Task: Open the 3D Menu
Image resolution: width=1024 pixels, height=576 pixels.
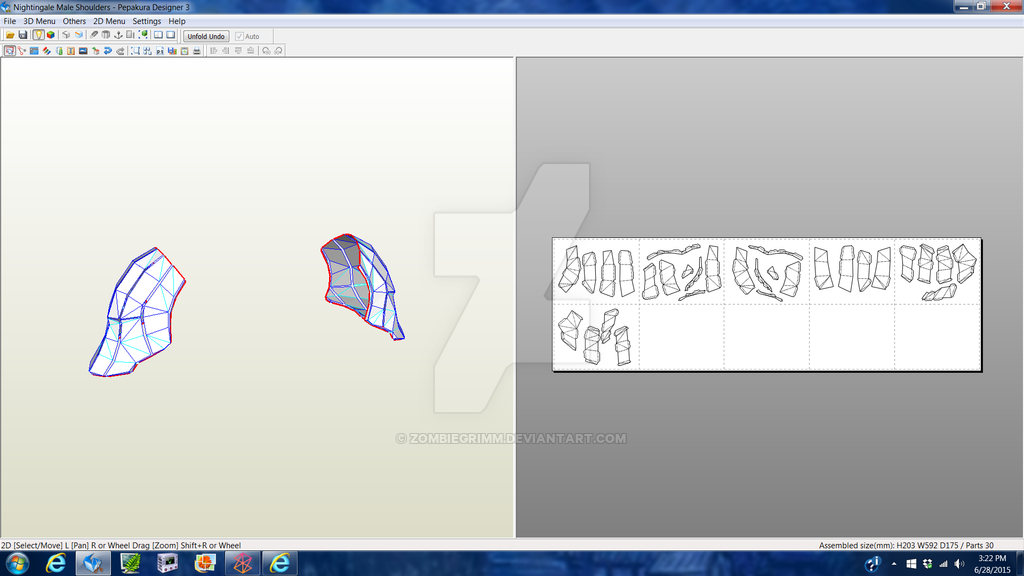Action: pos(39,21)
